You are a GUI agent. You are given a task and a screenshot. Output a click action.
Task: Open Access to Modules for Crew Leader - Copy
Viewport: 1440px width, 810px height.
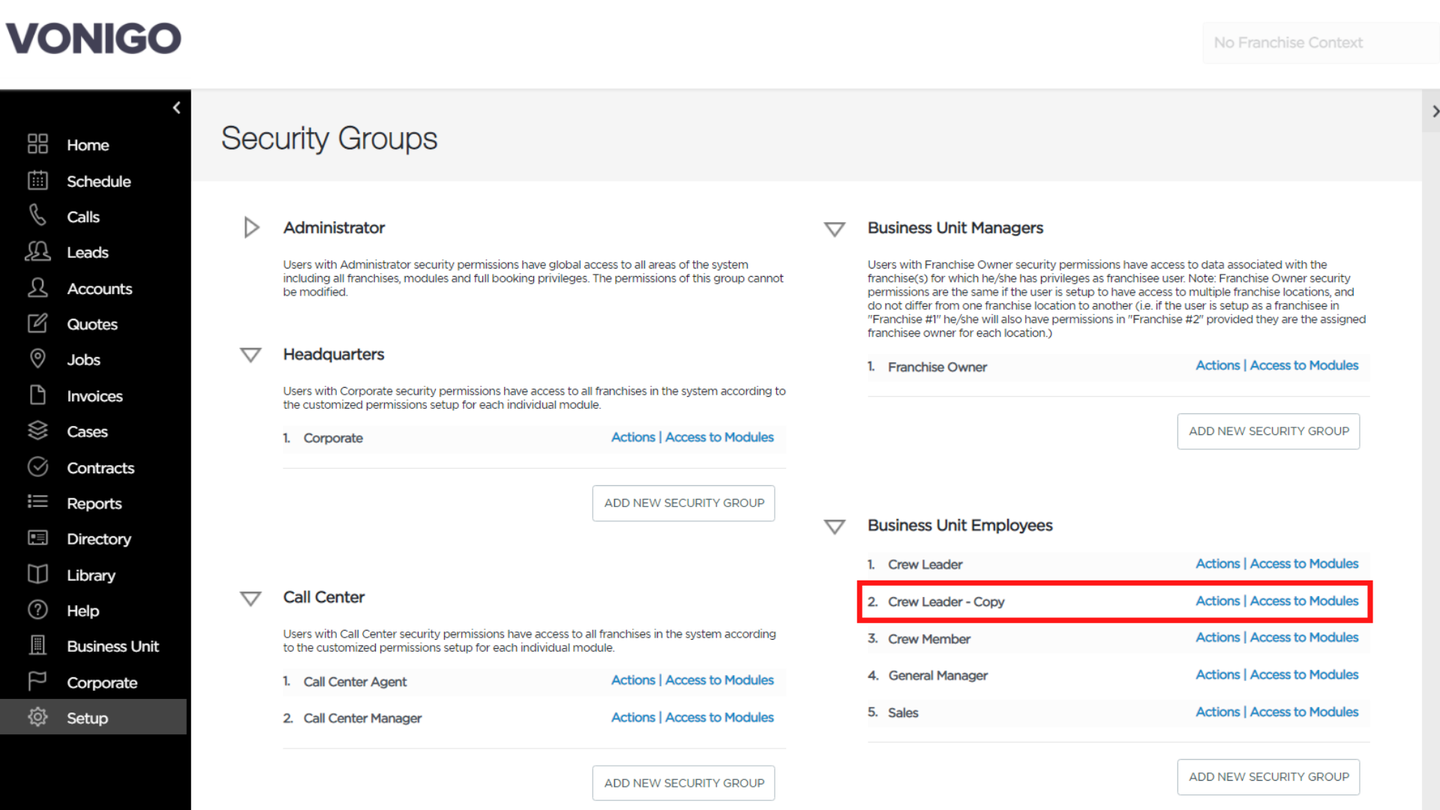(x=1304, y=601)
